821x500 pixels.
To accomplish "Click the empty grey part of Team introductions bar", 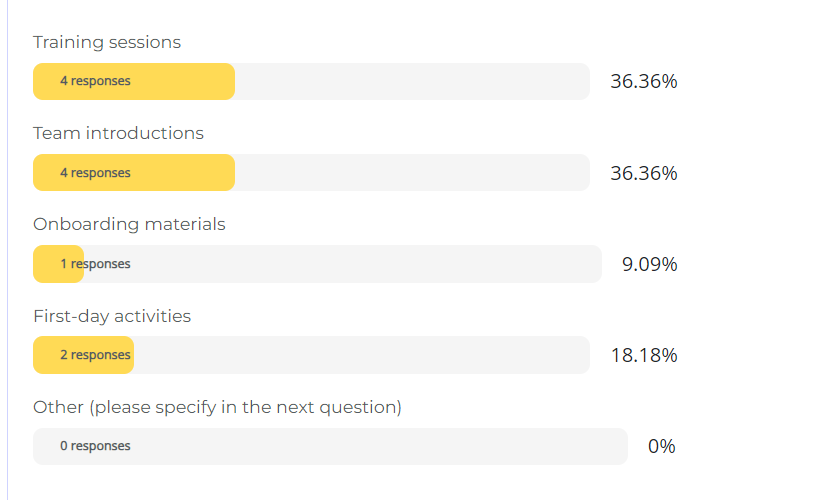I will 410,173.
